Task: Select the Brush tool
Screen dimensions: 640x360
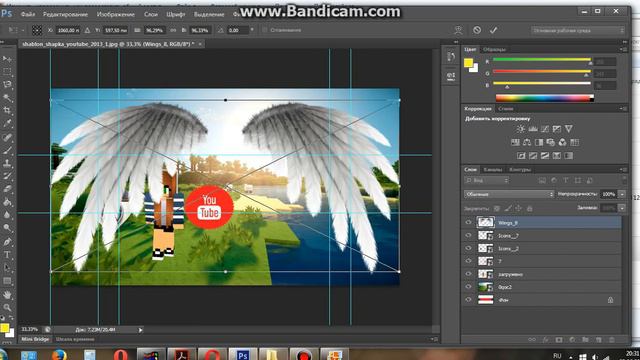Action: 7,150
